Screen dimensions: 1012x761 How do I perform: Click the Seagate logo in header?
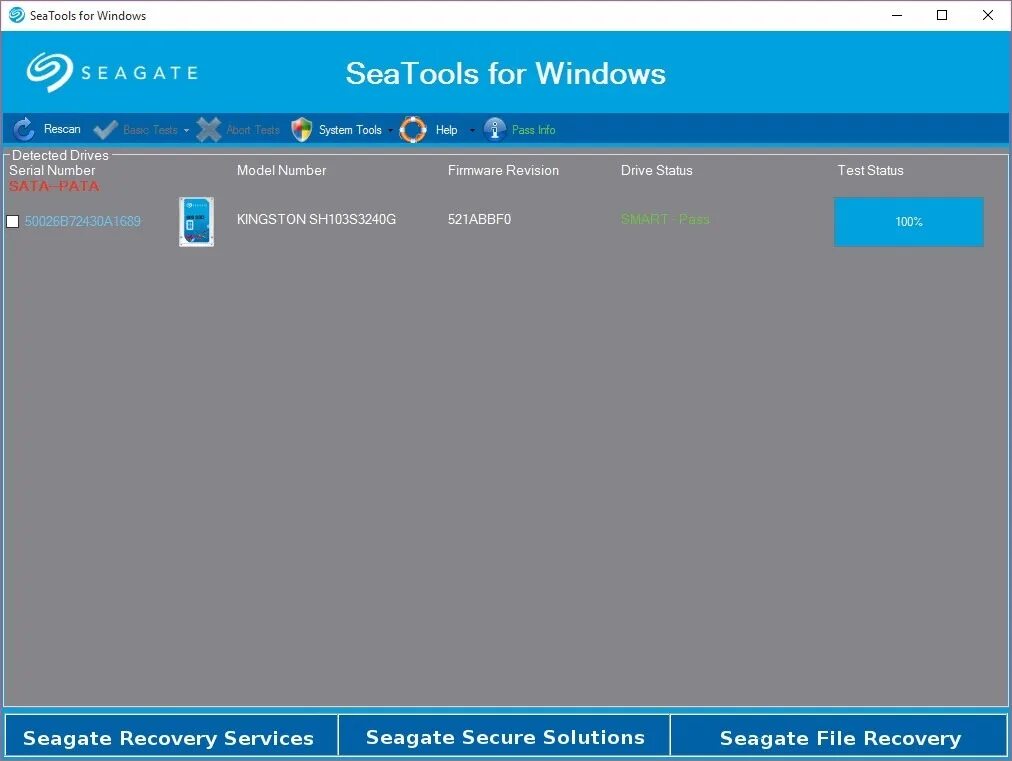coord(112,72)
